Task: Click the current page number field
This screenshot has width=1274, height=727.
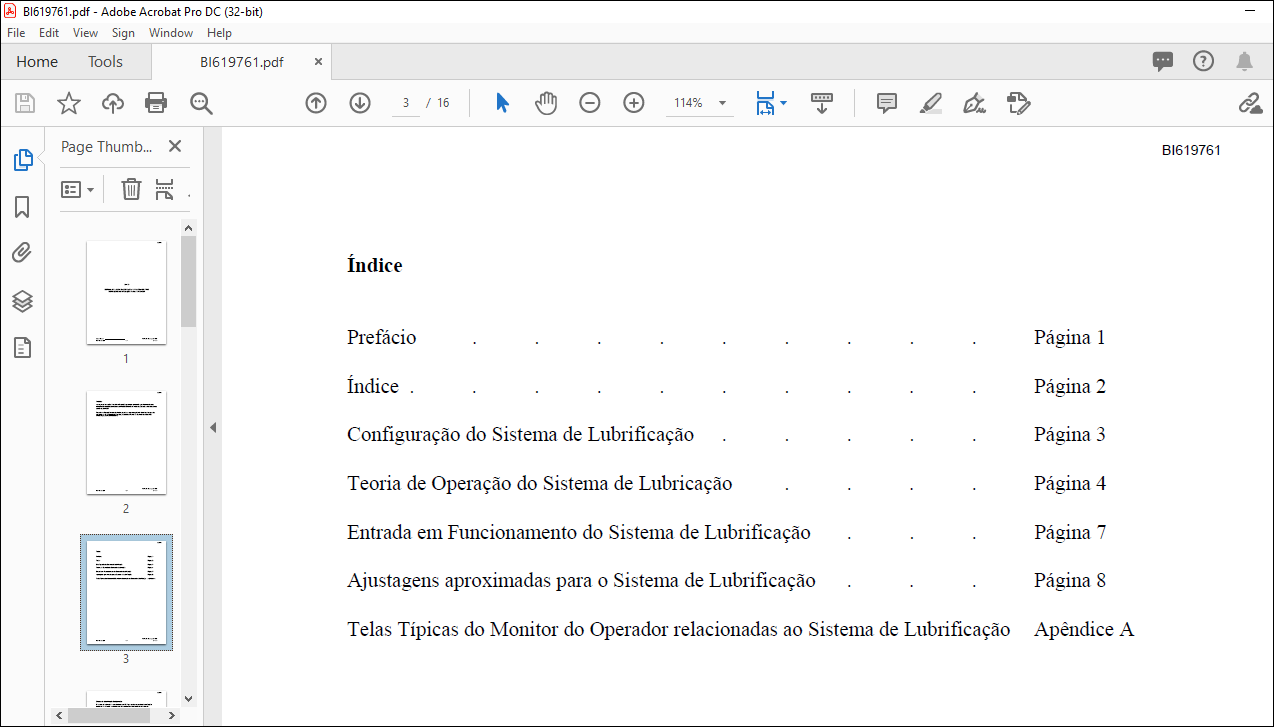Action: point(406,103)
